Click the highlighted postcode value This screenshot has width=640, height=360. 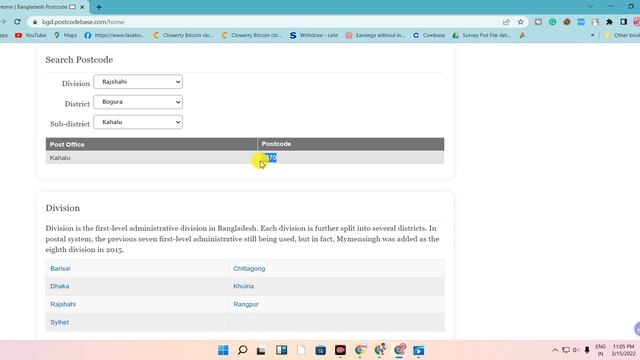(270, 158)
